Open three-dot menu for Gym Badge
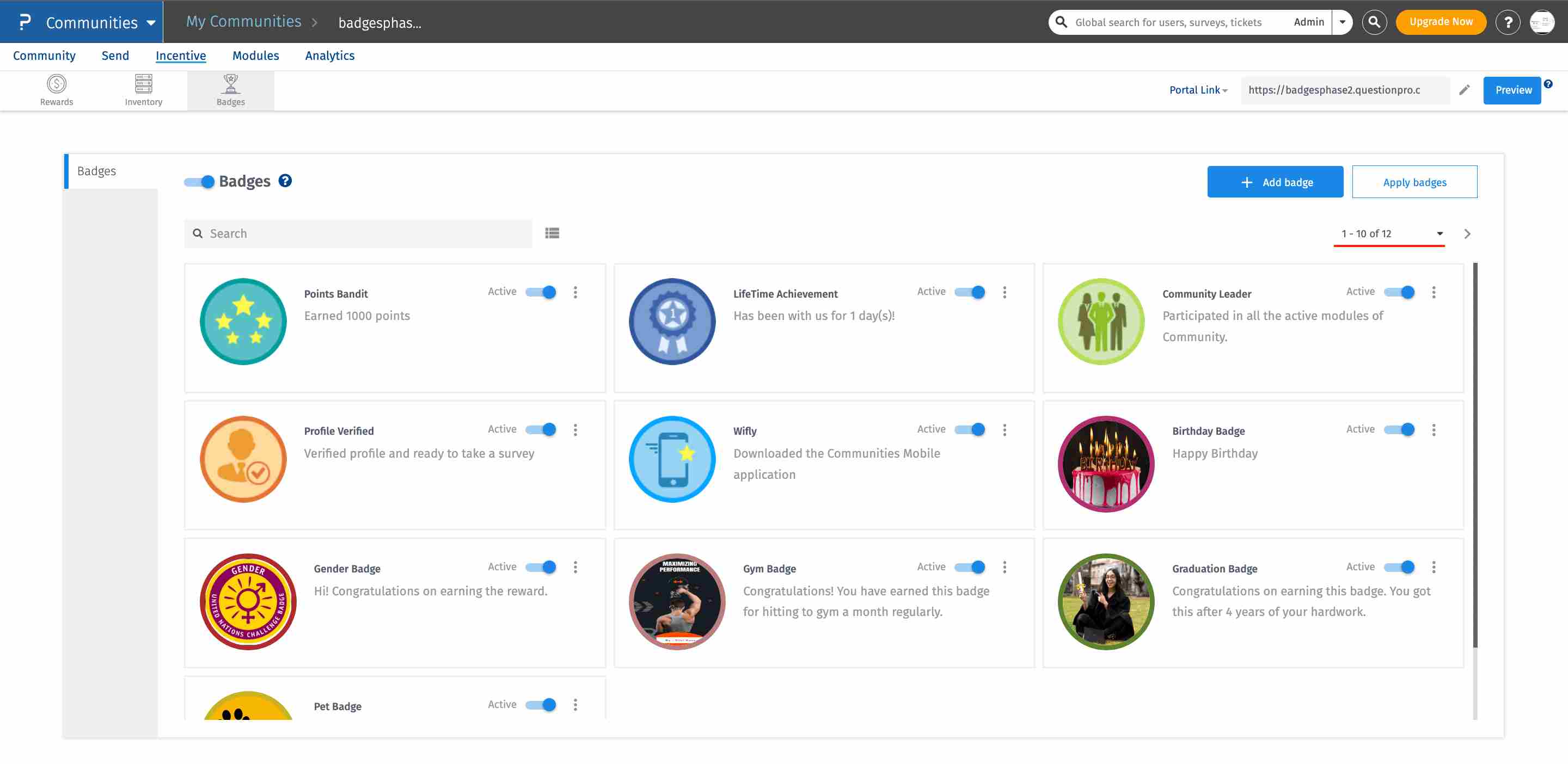Viewport: 1568px width, 764px height. 1004,568
